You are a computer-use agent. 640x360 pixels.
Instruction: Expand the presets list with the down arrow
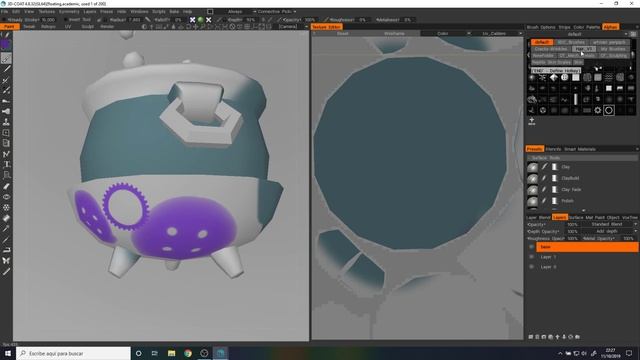point(583,211)
